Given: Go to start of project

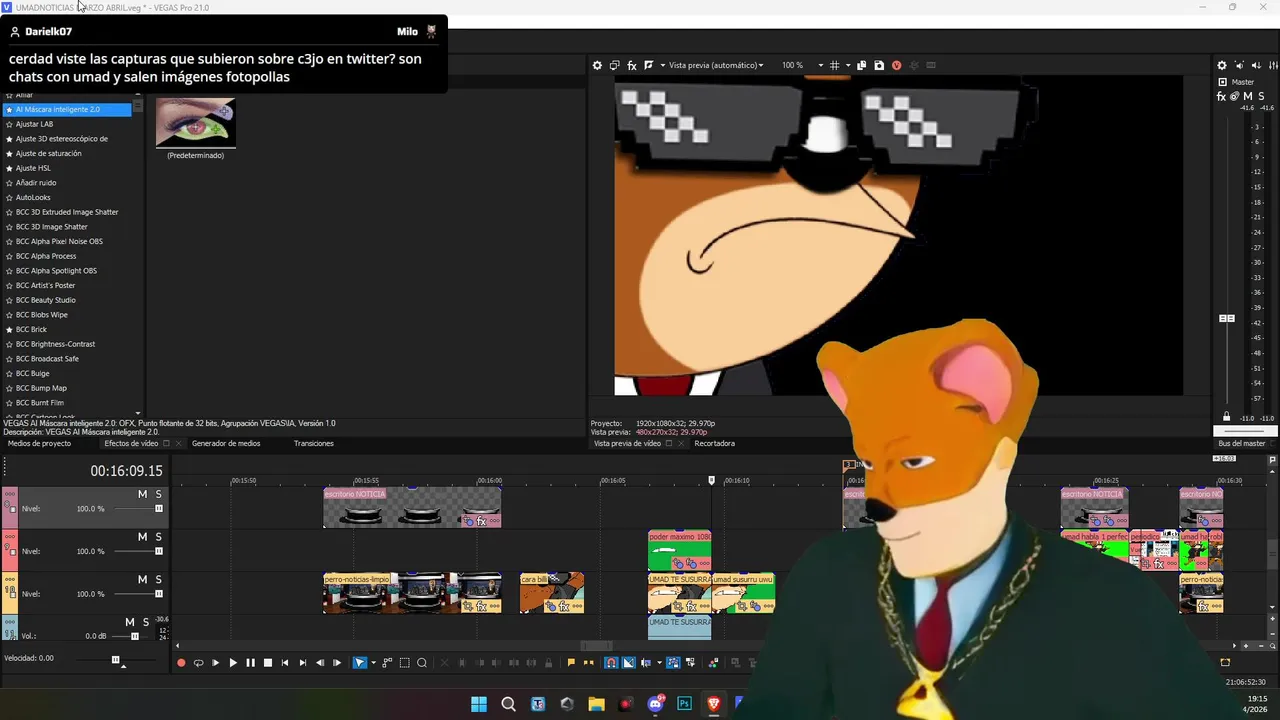Looking at the screenshot, I should coord(285,662).
